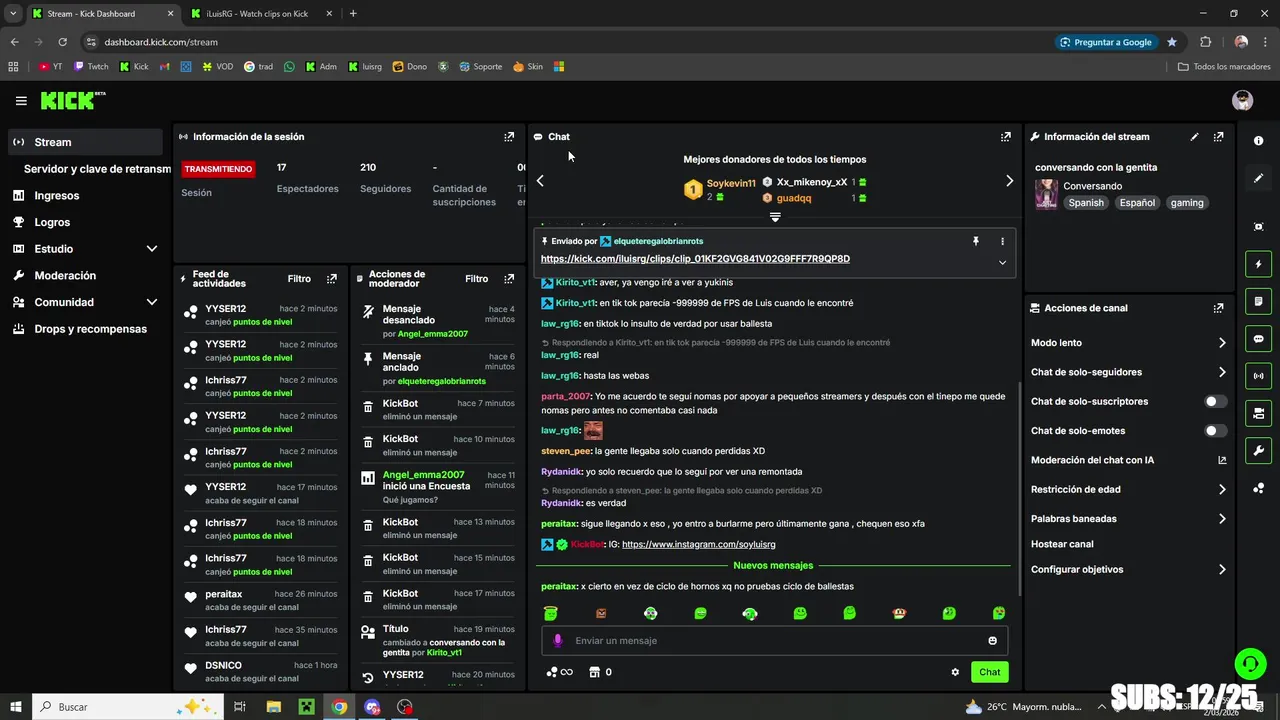
Task: Toggle the broadcast signal widget in right sidebar
Action: coord(1258,376)
